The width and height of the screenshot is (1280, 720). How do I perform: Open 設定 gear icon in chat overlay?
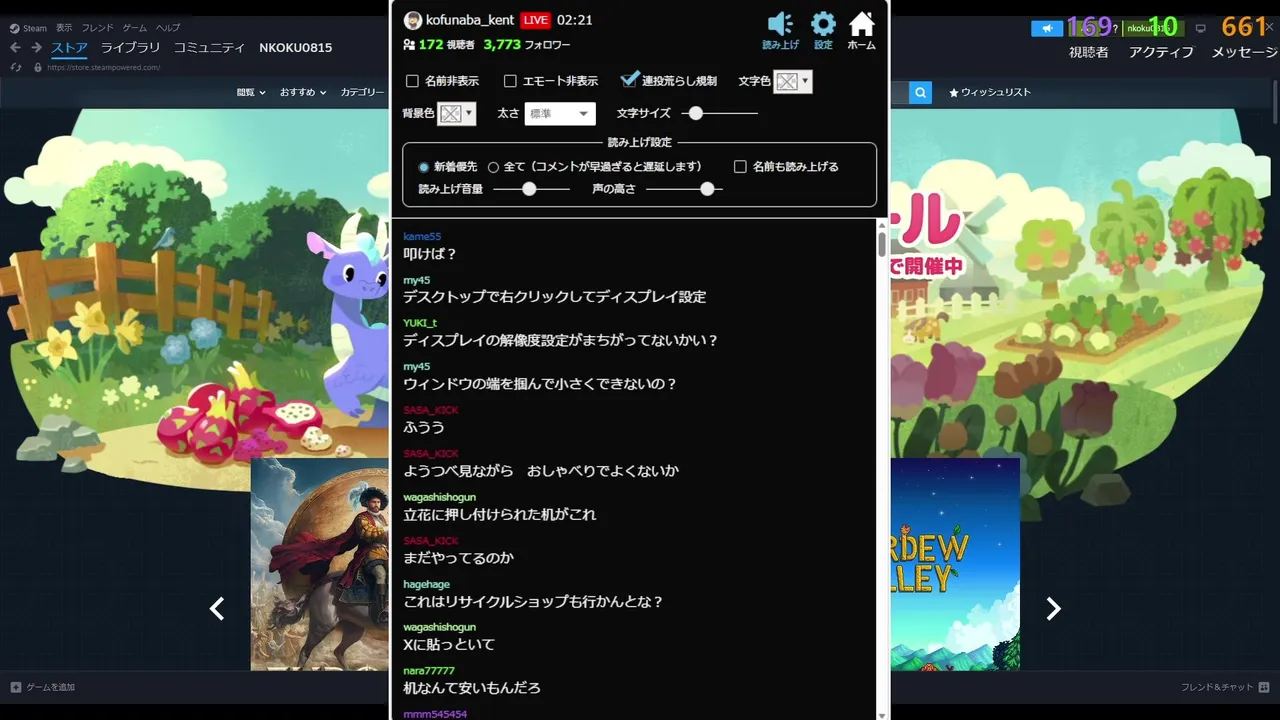pos(823,24)
